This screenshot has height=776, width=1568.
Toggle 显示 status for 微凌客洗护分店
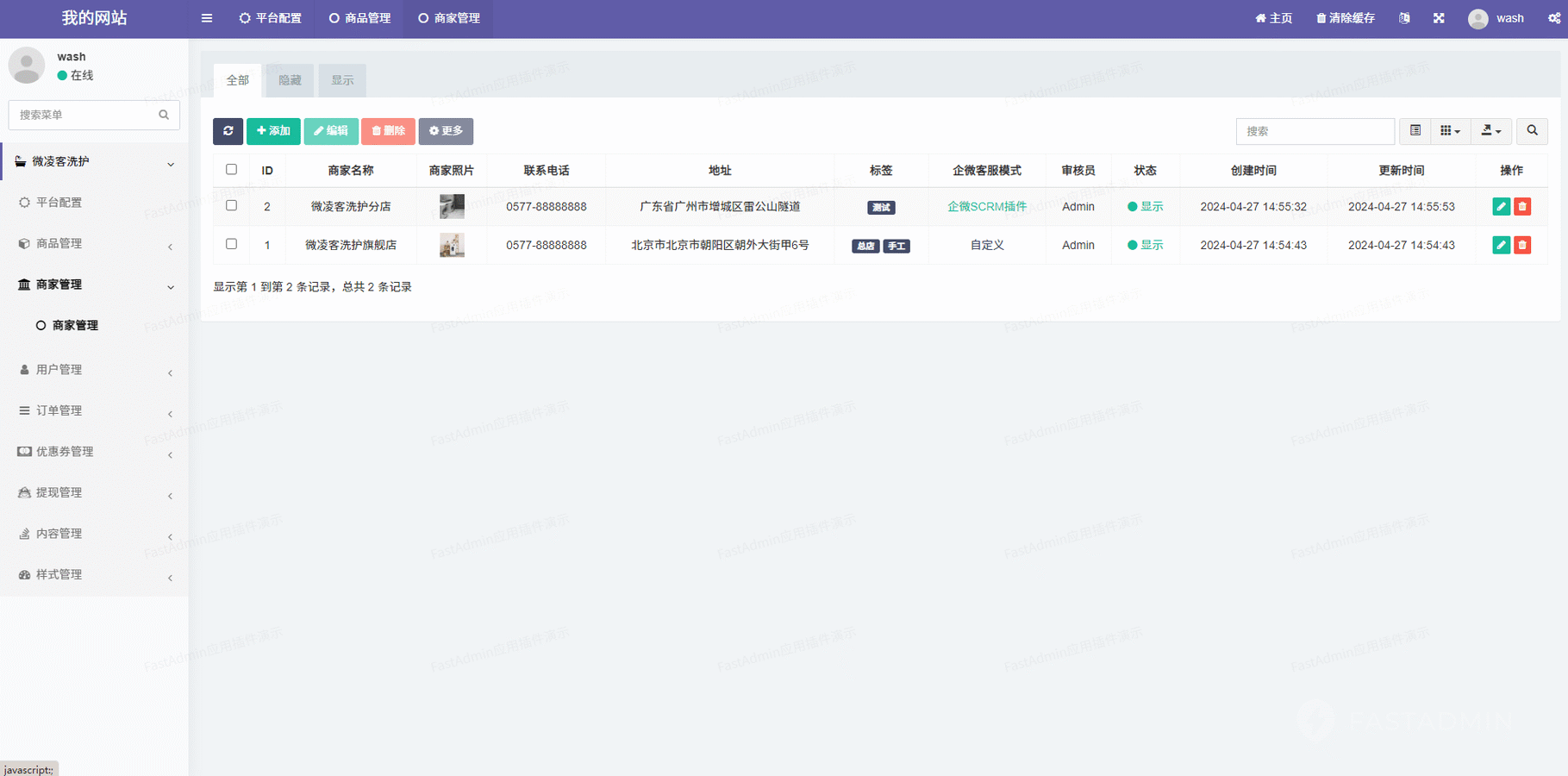tap(1145, 207)
